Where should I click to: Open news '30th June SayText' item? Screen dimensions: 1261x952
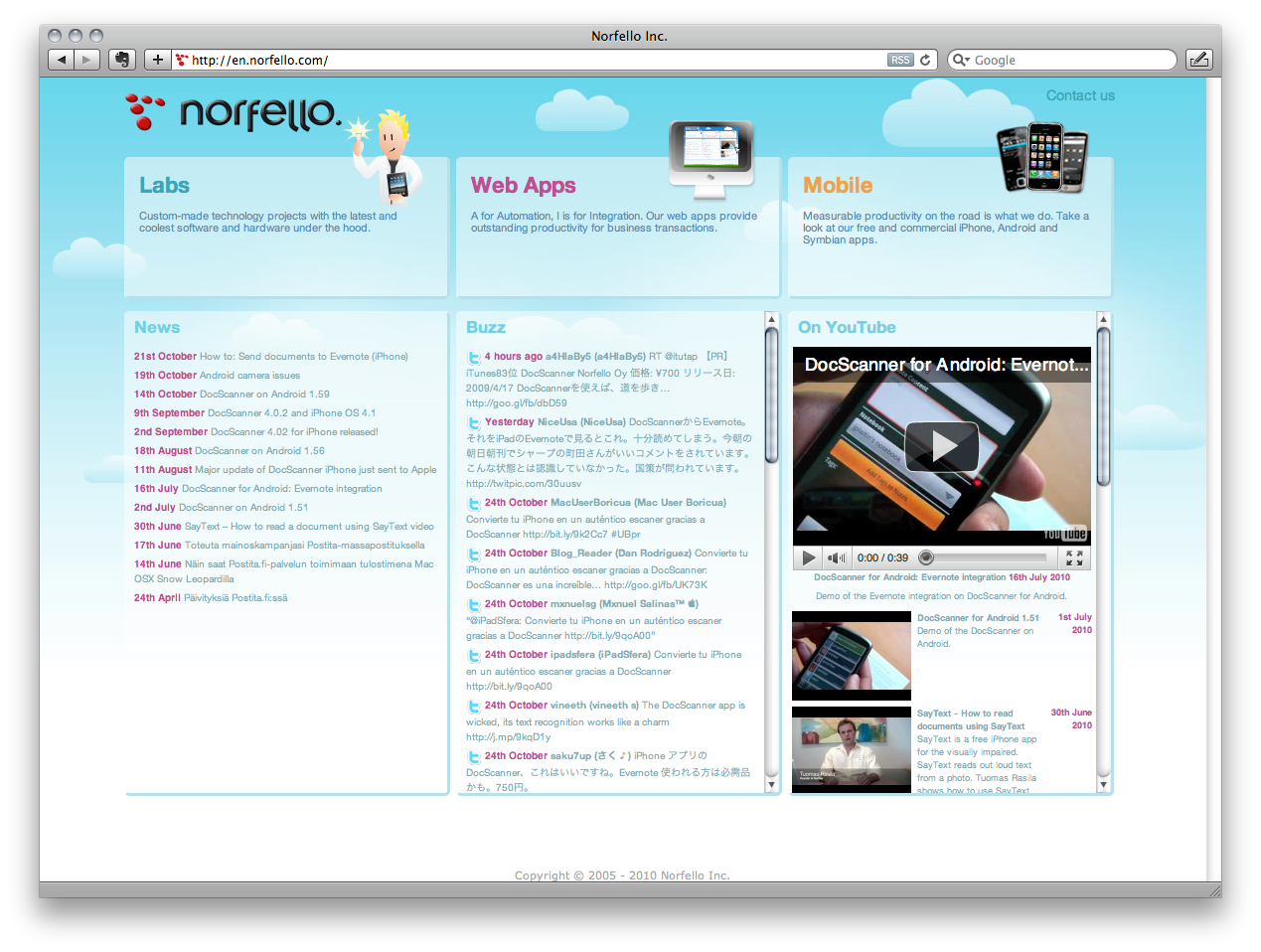click(x=284, y=527)
